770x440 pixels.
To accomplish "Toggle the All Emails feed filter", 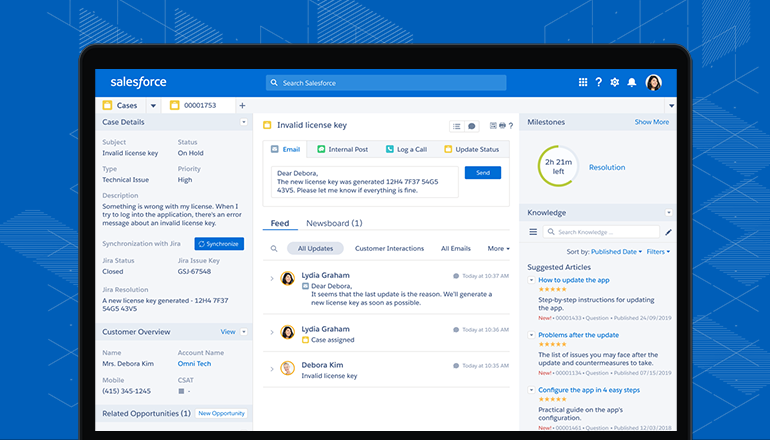I will [455, 248].
